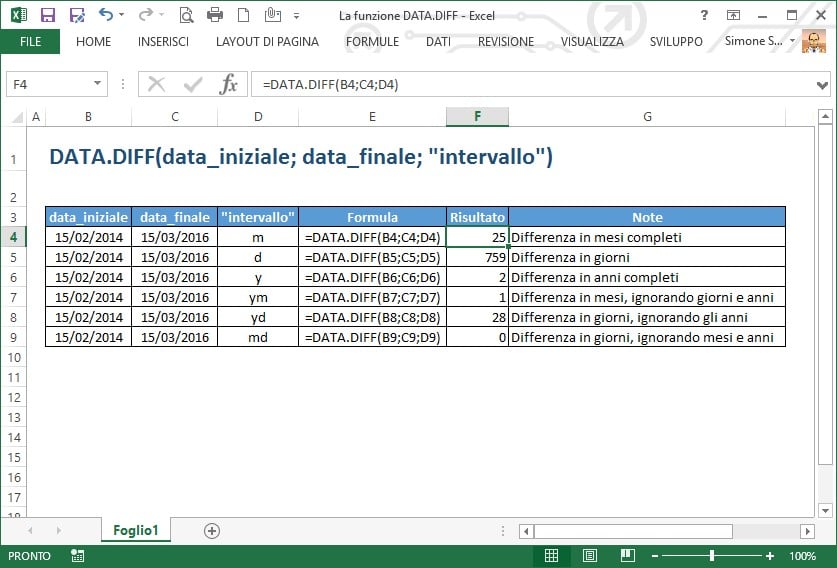
Task: Add a new sheet with plus icon
Action: click(x=212, y=531)
